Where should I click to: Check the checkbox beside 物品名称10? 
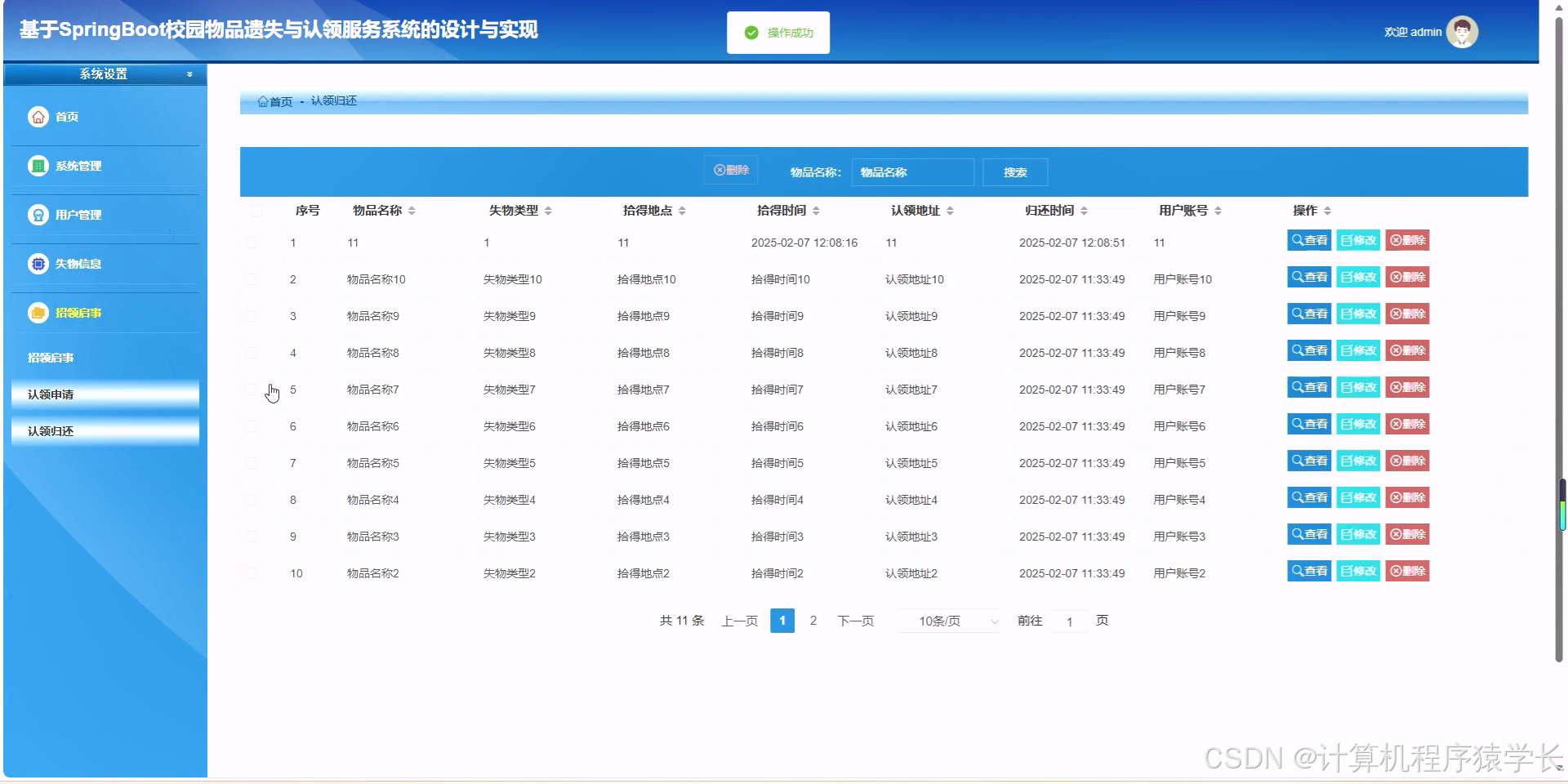click(x=251, y=278)
